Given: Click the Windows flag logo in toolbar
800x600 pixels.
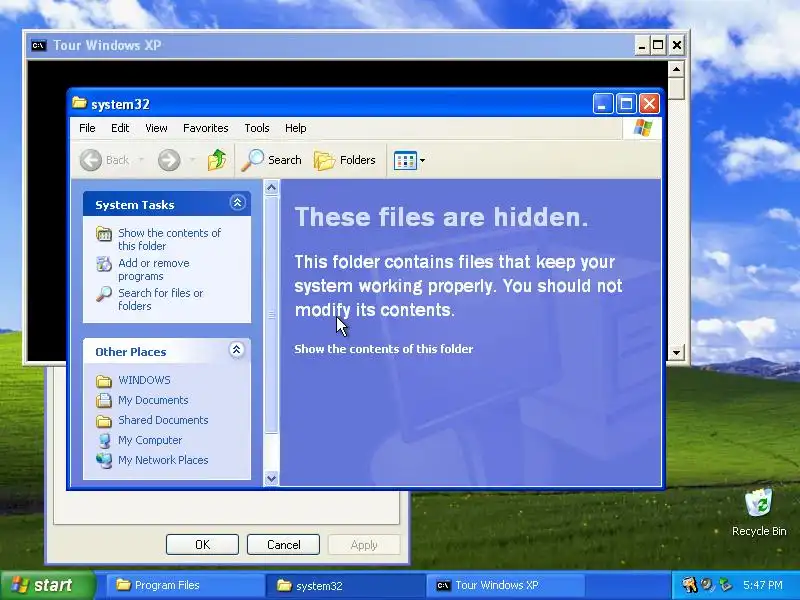Looking at the screenshot, I should (642, 128).
